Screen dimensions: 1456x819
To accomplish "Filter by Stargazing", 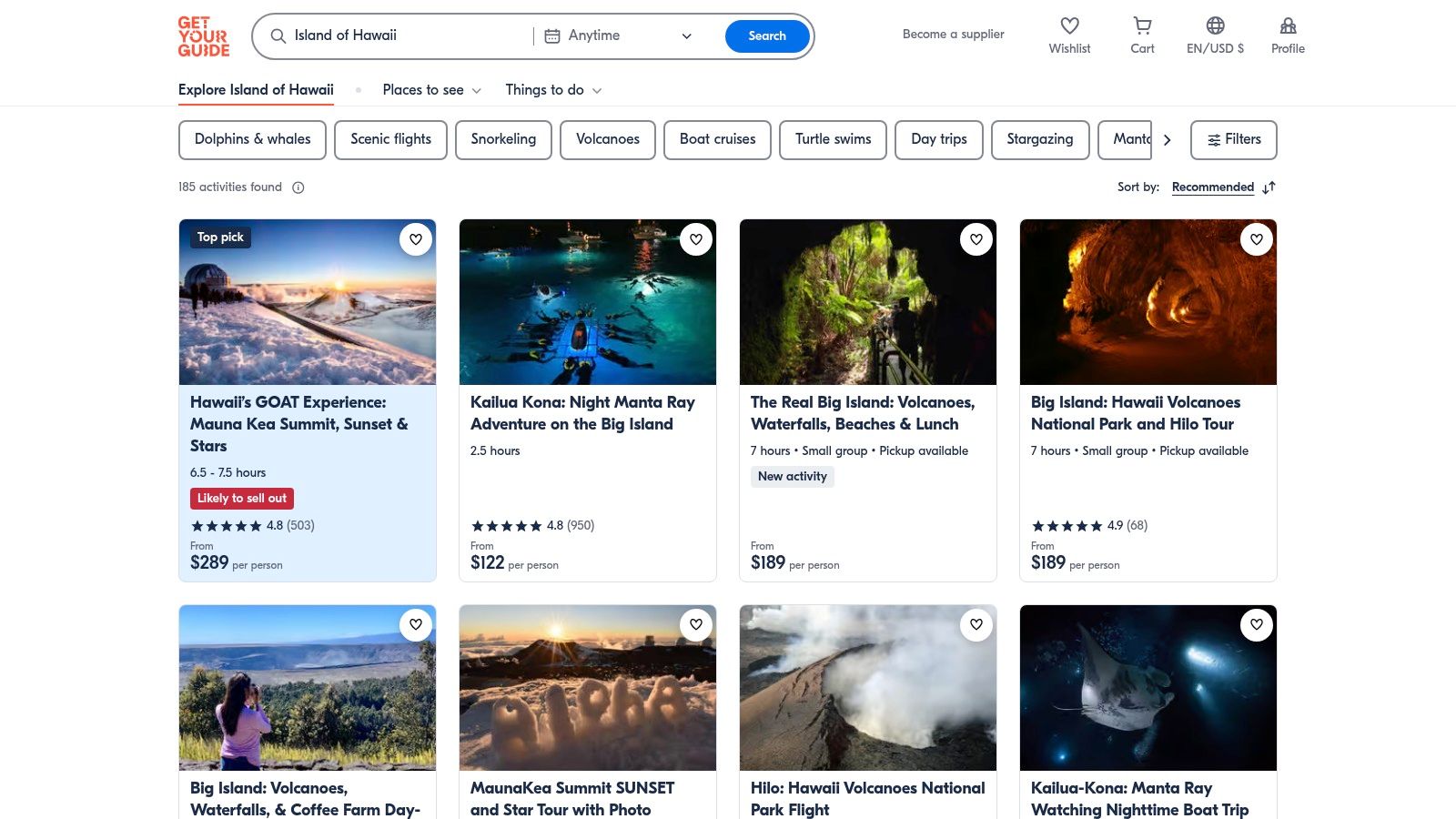I will tap(1040, 140).
